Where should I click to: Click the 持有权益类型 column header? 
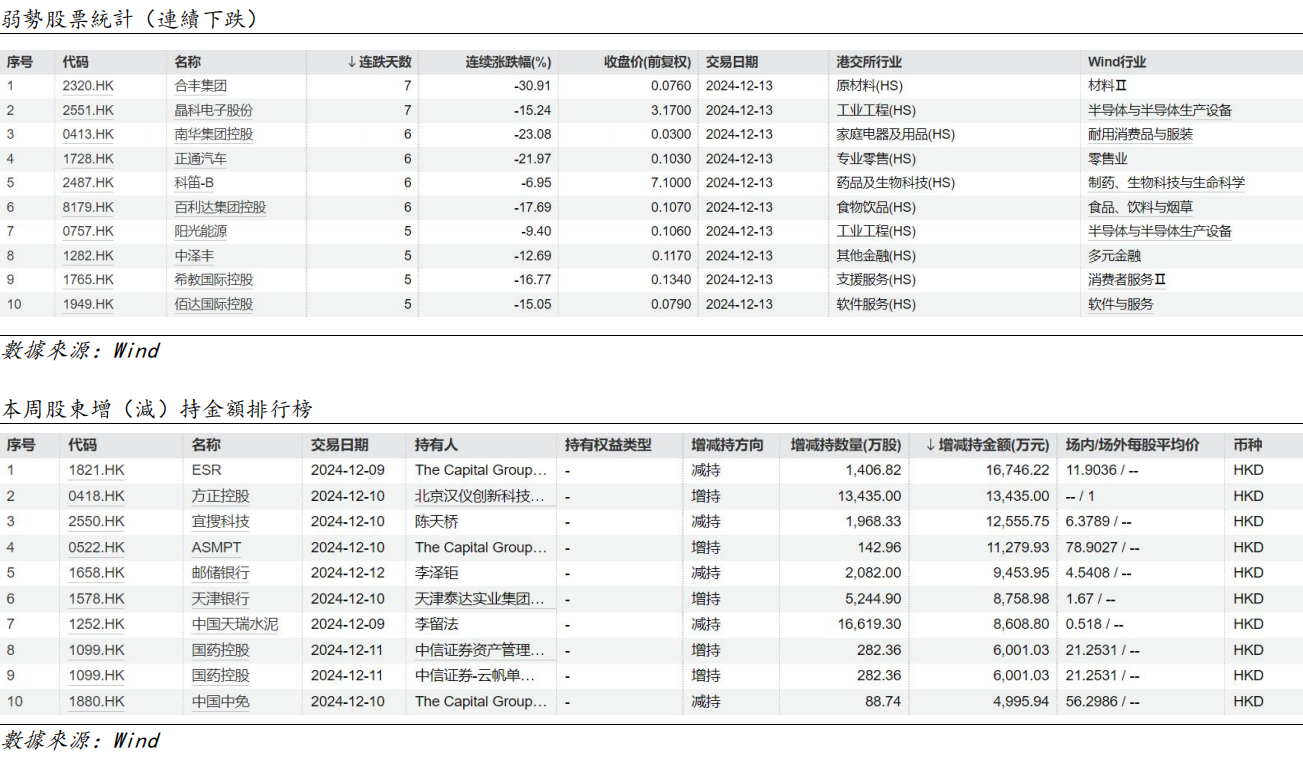pyautogui.click(x=608, y=445)
